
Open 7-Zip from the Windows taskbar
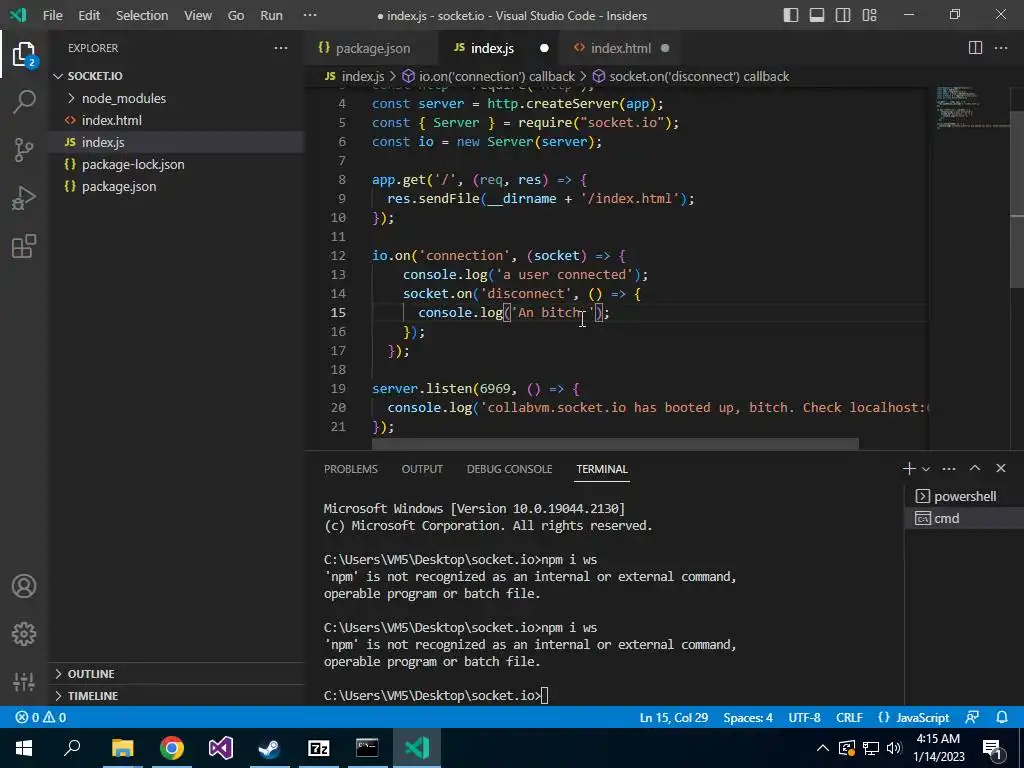318,748
